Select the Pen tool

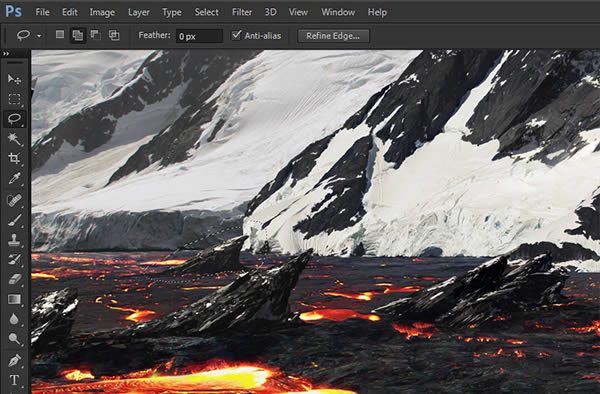pos(15,360)
